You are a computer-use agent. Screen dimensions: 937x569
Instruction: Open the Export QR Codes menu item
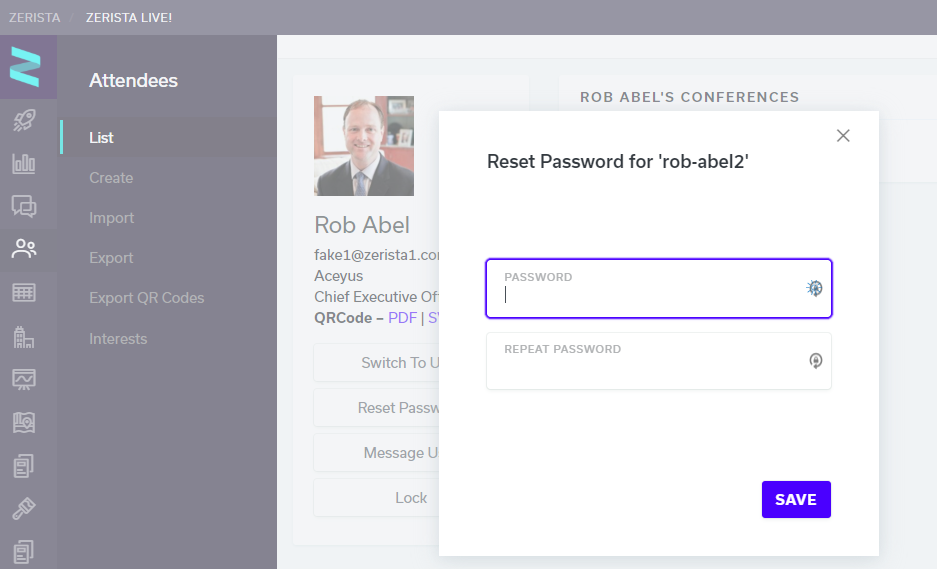(146, 298)
